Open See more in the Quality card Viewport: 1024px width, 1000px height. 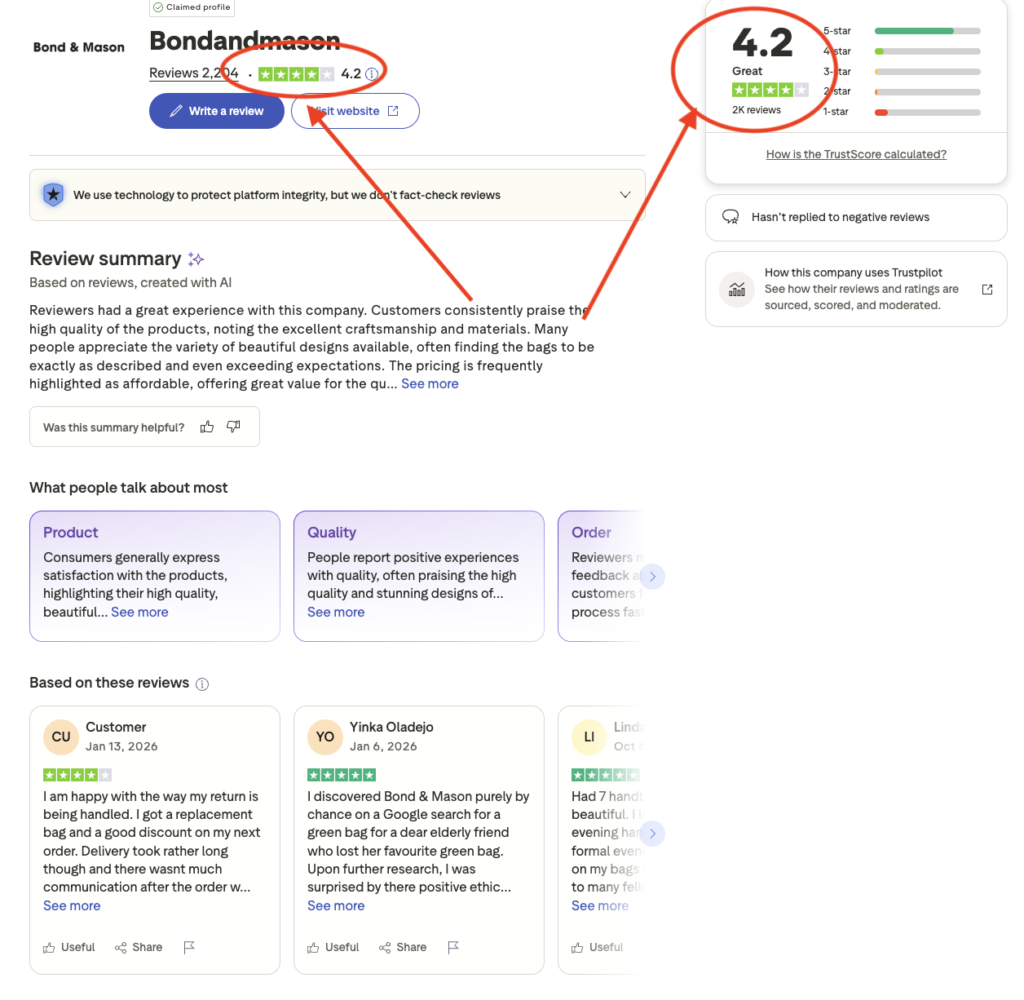coord(336,612)
